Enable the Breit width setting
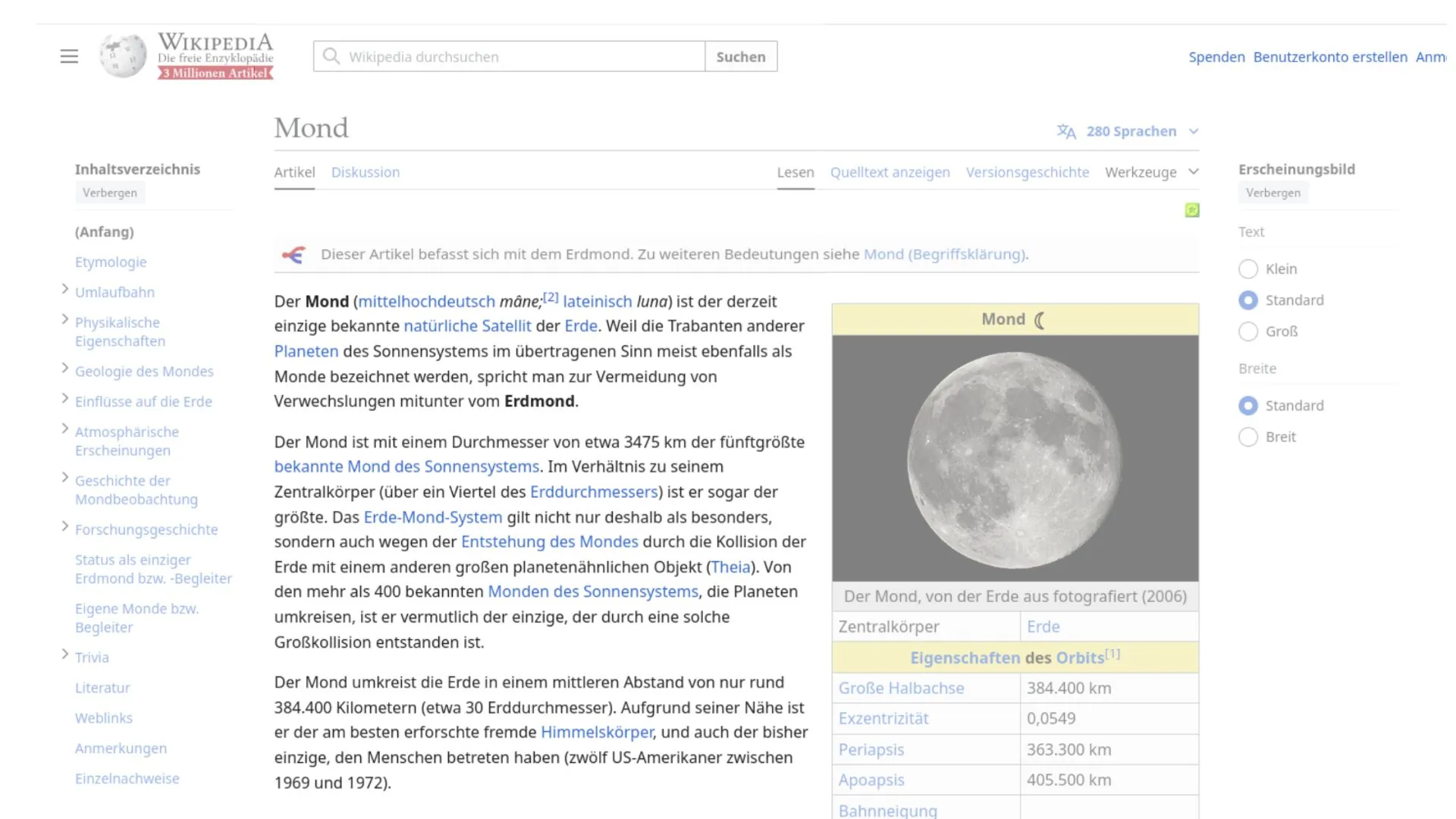The height and width of the screenshot is (819, 1456). 1248,437
